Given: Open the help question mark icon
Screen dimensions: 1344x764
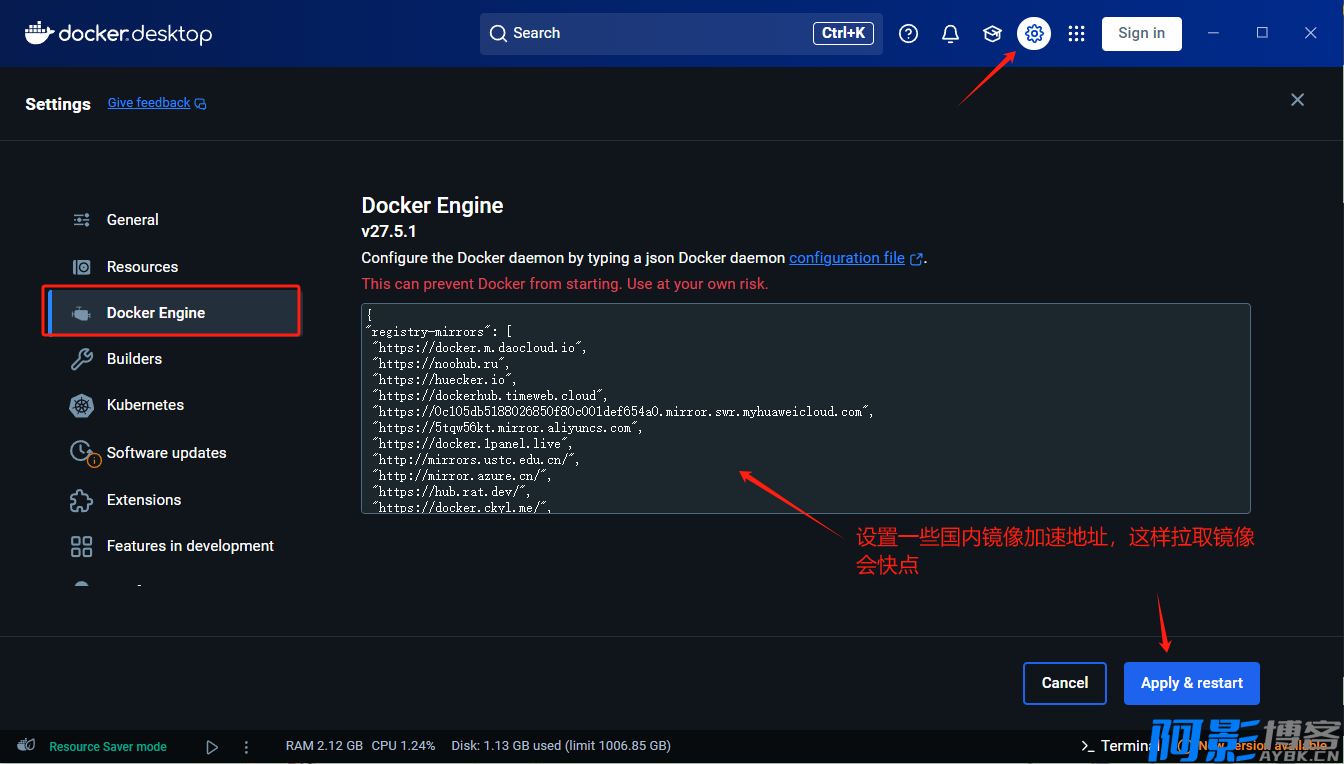Looking at the screenshot, I should point(908,34).
